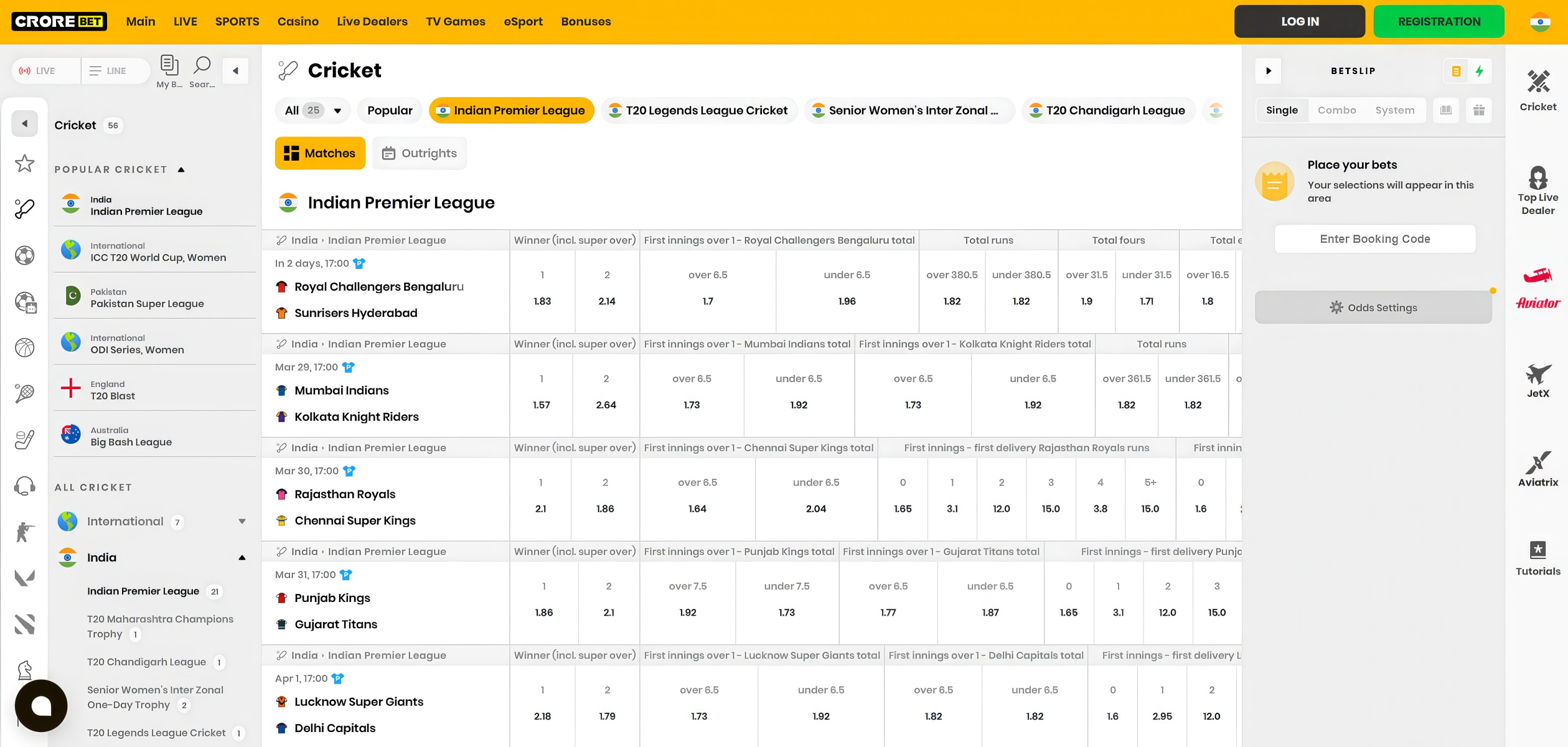Open the Top Live Dealer panel icon
1568x747 pixels.
(1538, 179)
